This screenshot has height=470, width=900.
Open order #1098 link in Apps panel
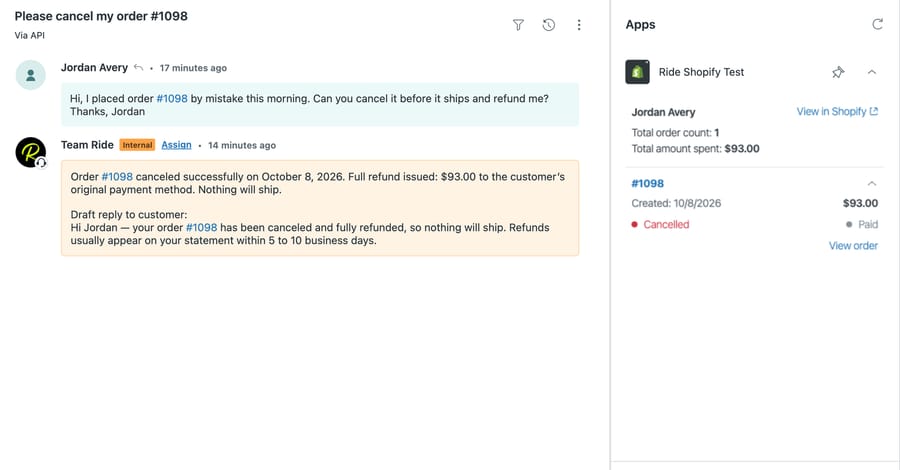[x=647, y=184]
